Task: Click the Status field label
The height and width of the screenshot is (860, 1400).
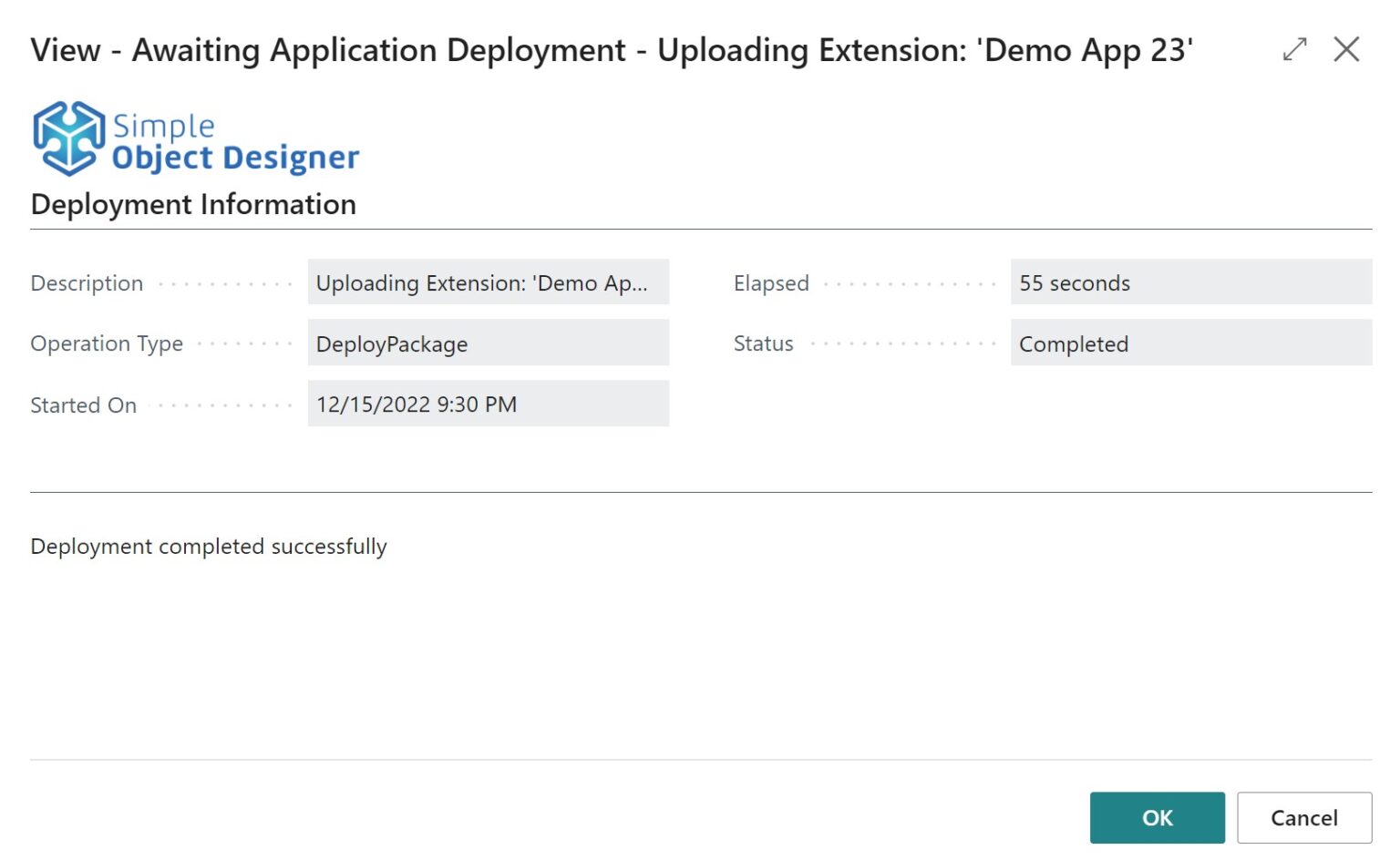Action: pos(762,343)
